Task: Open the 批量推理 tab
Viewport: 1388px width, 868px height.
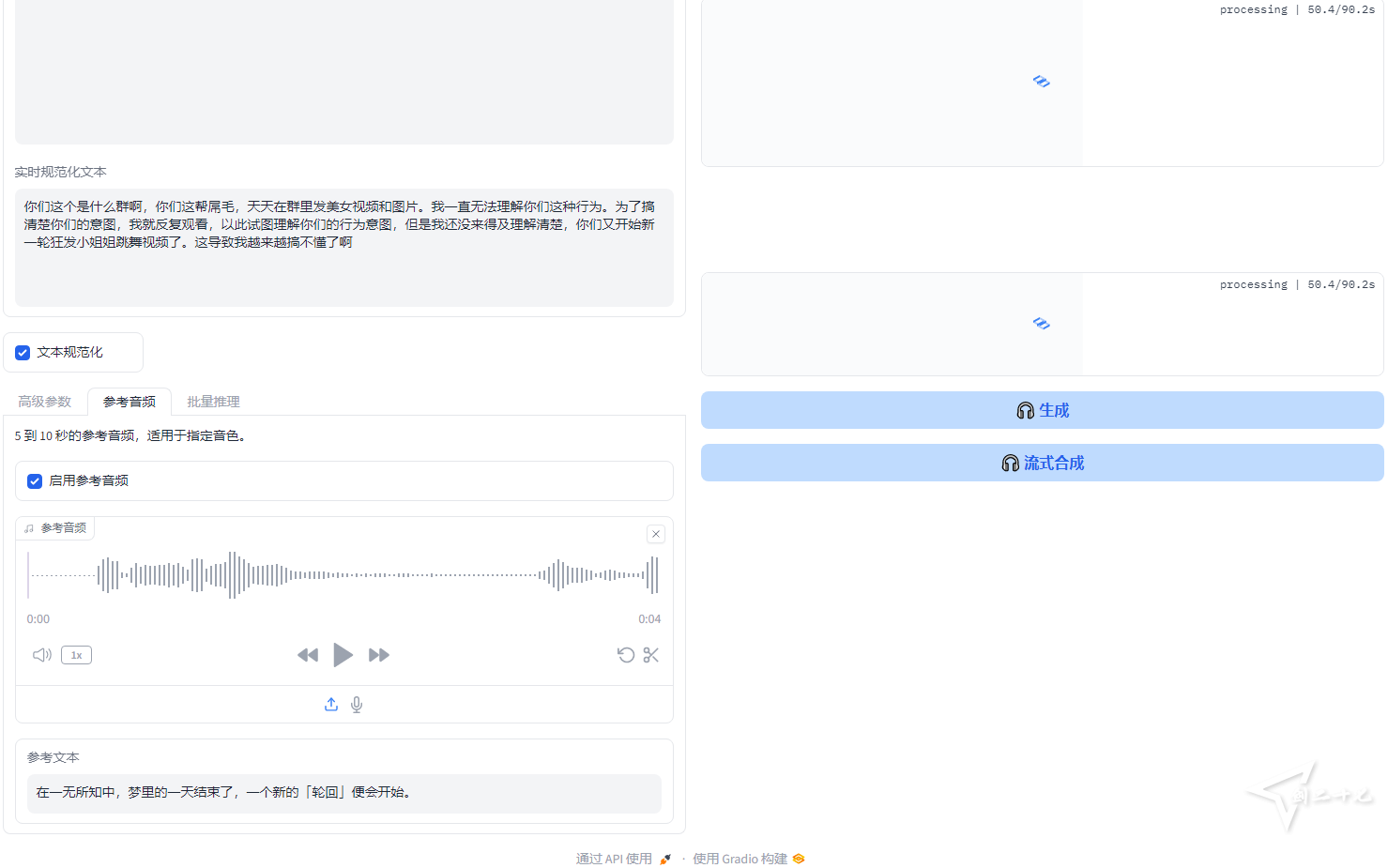Action: click(213, 402)
